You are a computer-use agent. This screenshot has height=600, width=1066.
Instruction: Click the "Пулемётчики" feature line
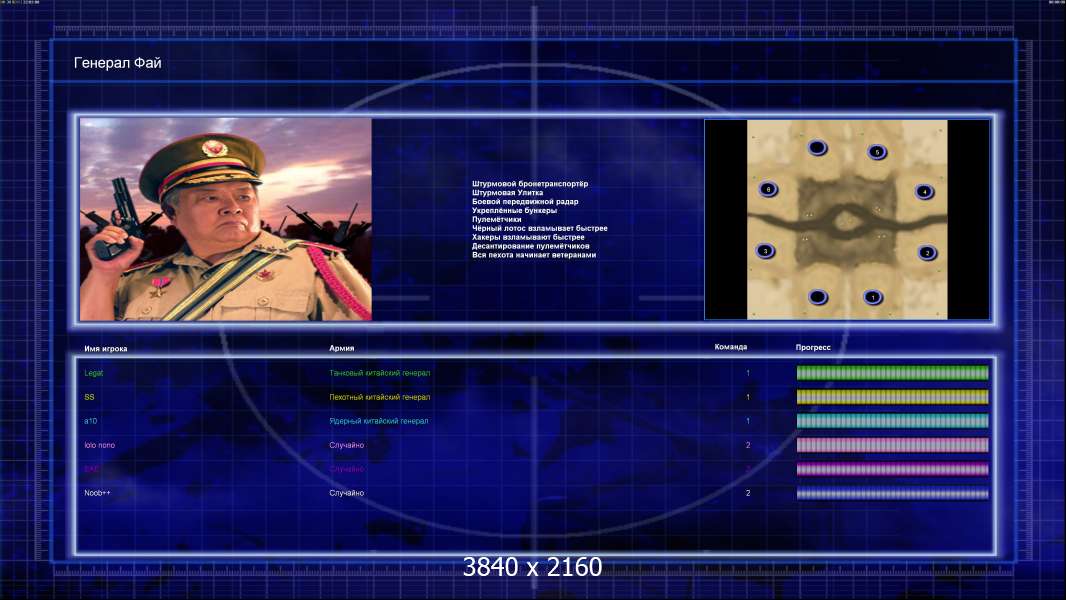click(496, 219)
